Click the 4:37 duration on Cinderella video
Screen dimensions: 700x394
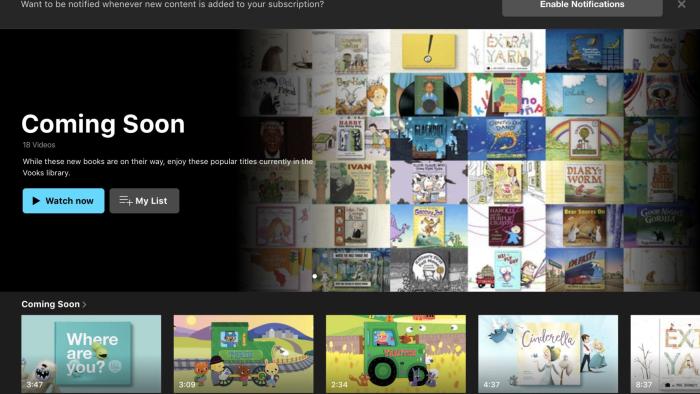(x=492, y=384)
